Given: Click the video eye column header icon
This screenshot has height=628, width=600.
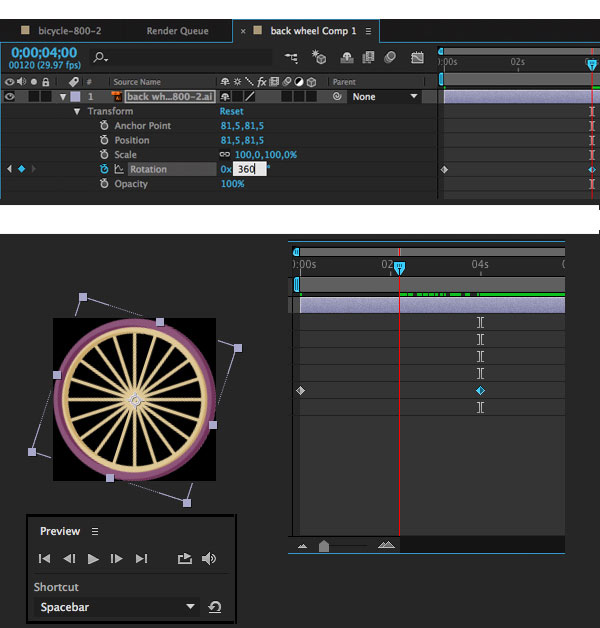Looking at the screenshot, I should (9, 82).
